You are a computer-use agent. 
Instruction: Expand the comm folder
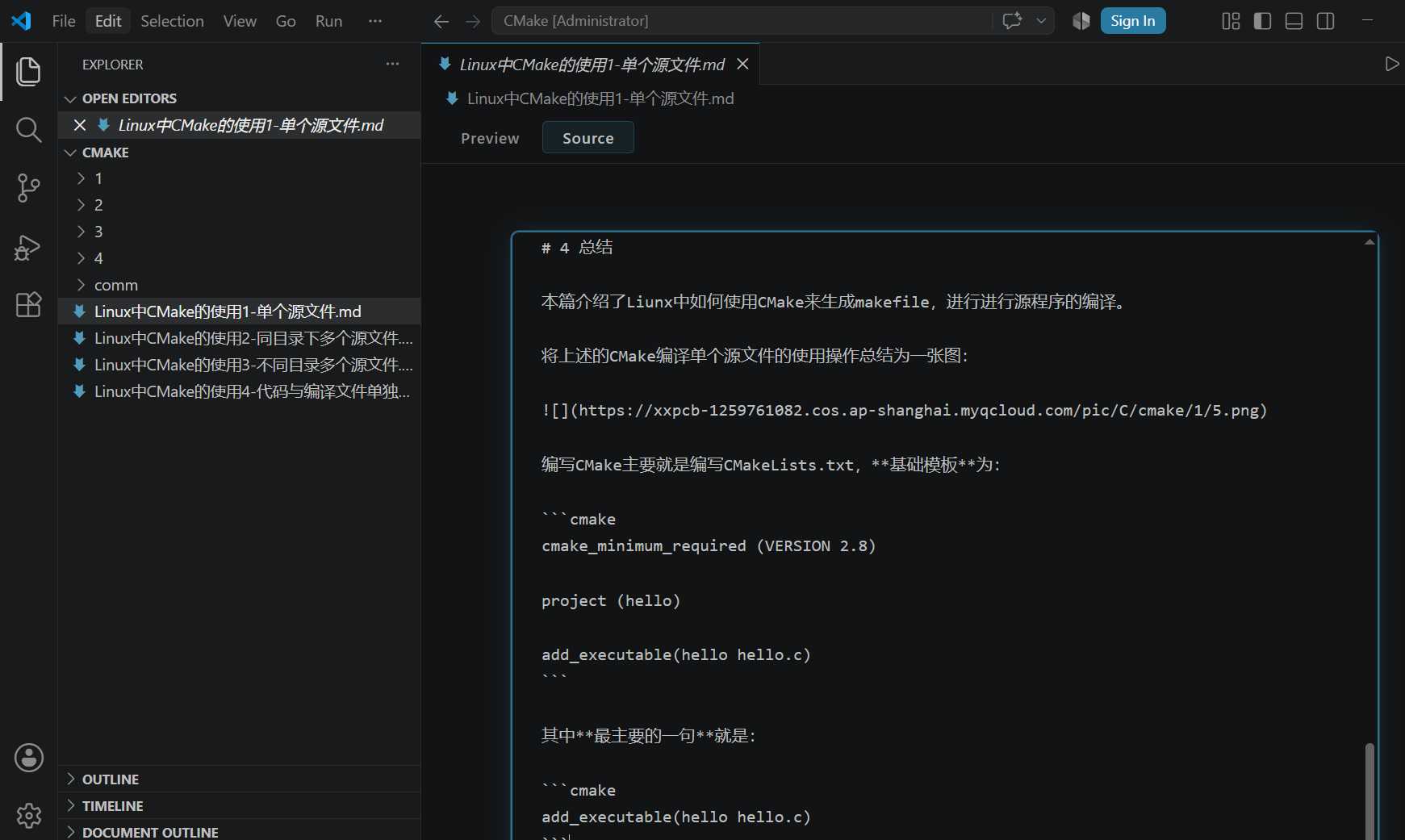pos(240,285)
